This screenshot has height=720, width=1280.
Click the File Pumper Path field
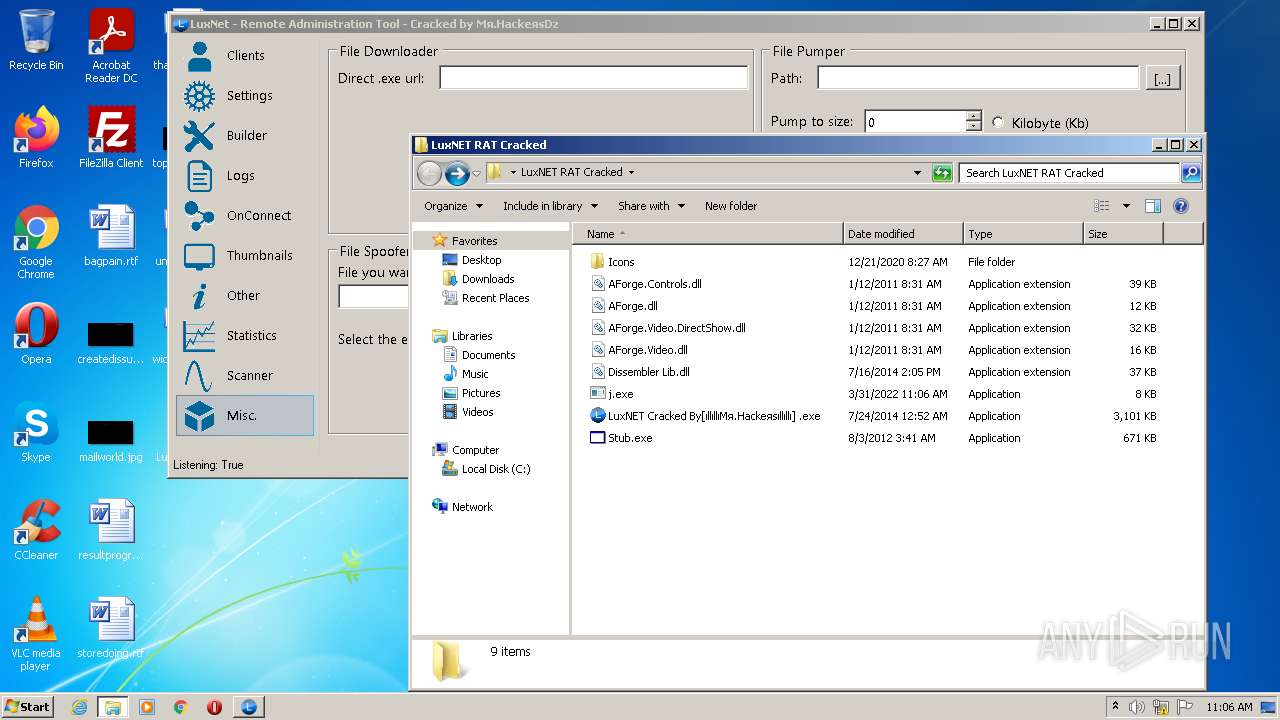point(978,78)
